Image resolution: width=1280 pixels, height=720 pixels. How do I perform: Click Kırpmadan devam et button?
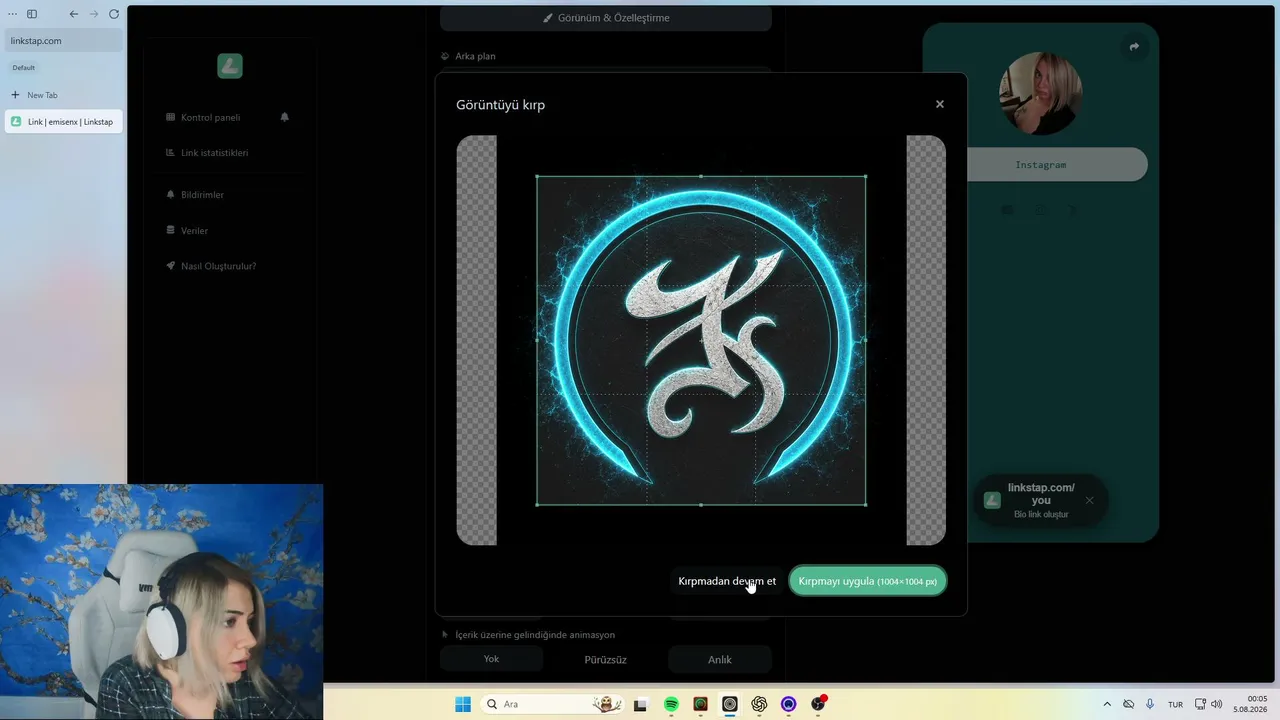pyautogui.click(x=727, y=581)
